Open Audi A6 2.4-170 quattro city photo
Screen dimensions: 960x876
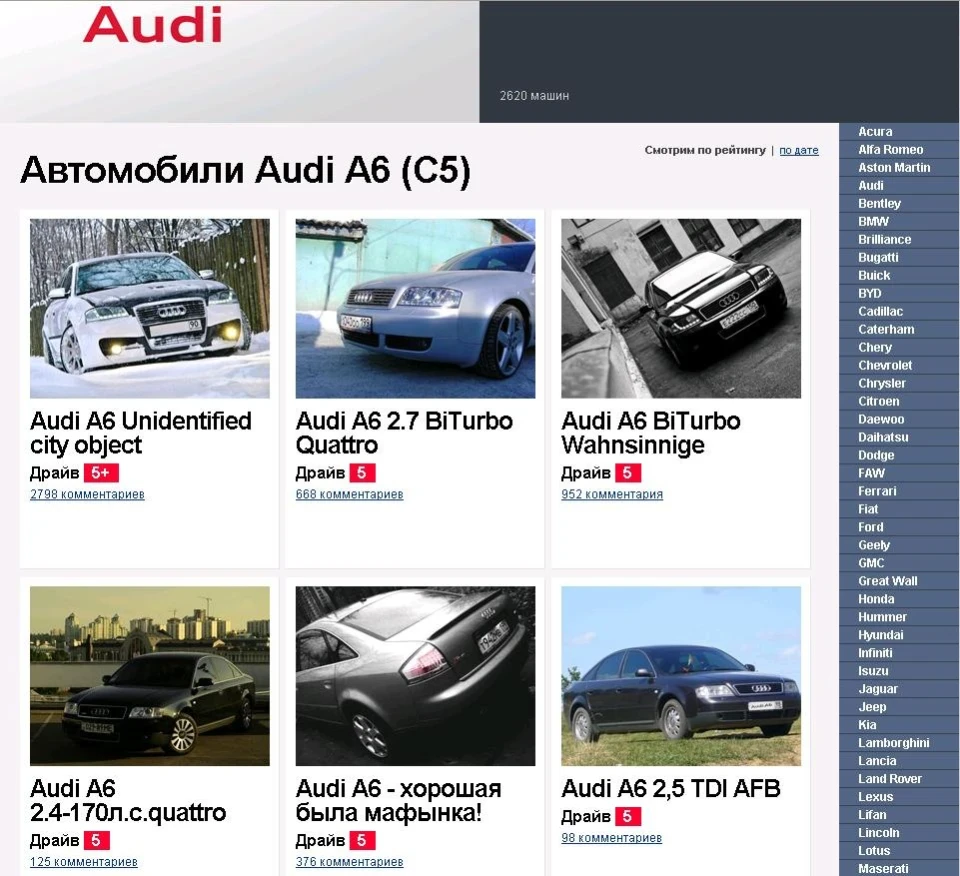tap(149, 676)
